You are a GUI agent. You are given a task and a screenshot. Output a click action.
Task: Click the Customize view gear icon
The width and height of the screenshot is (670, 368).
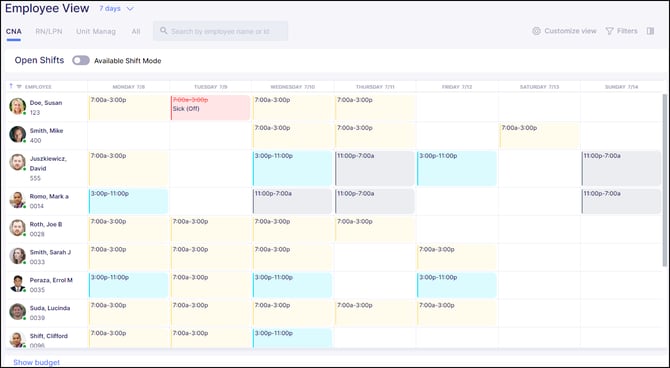point(536,31)
